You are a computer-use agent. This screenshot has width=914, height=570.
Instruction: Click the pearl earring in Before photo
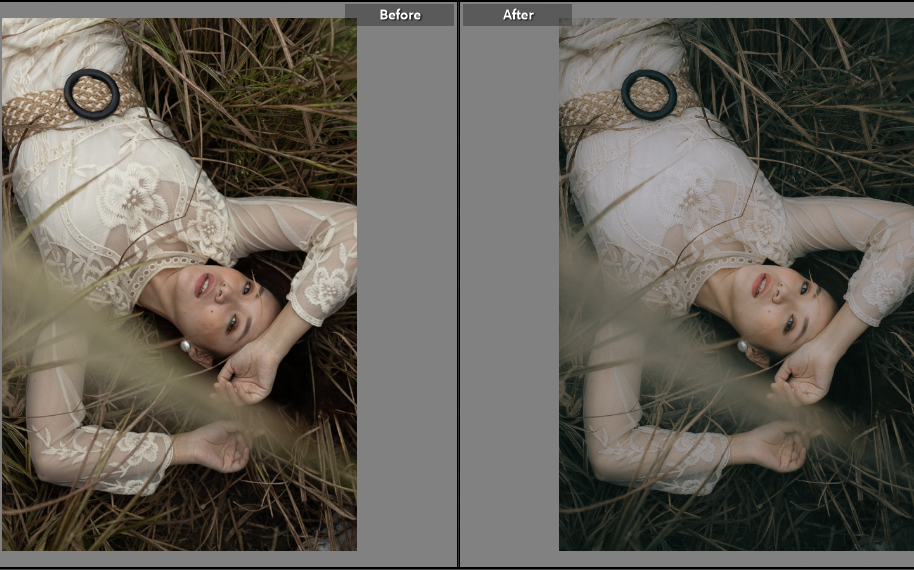[185, 346]
